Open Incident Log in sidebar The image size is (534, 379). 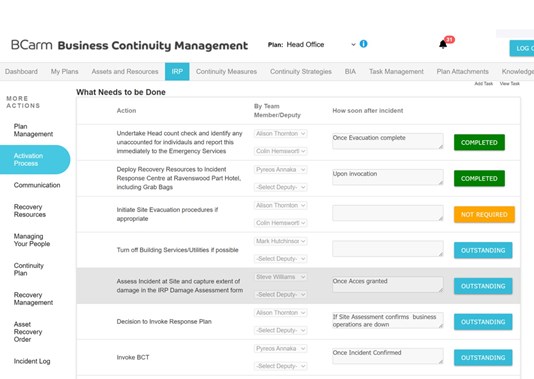pos(32,361)
